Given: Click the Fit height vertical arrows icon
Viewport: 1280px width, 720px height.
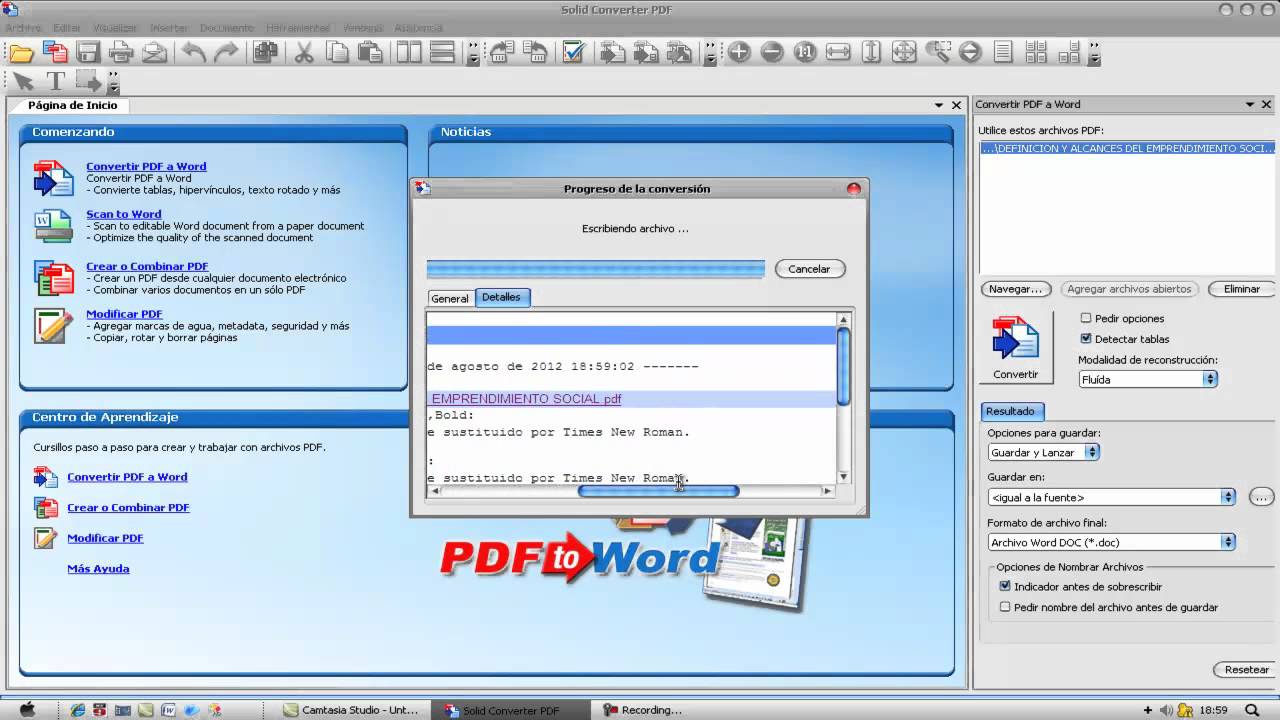Looking at the screenshot, I should (x=871, y=53).
